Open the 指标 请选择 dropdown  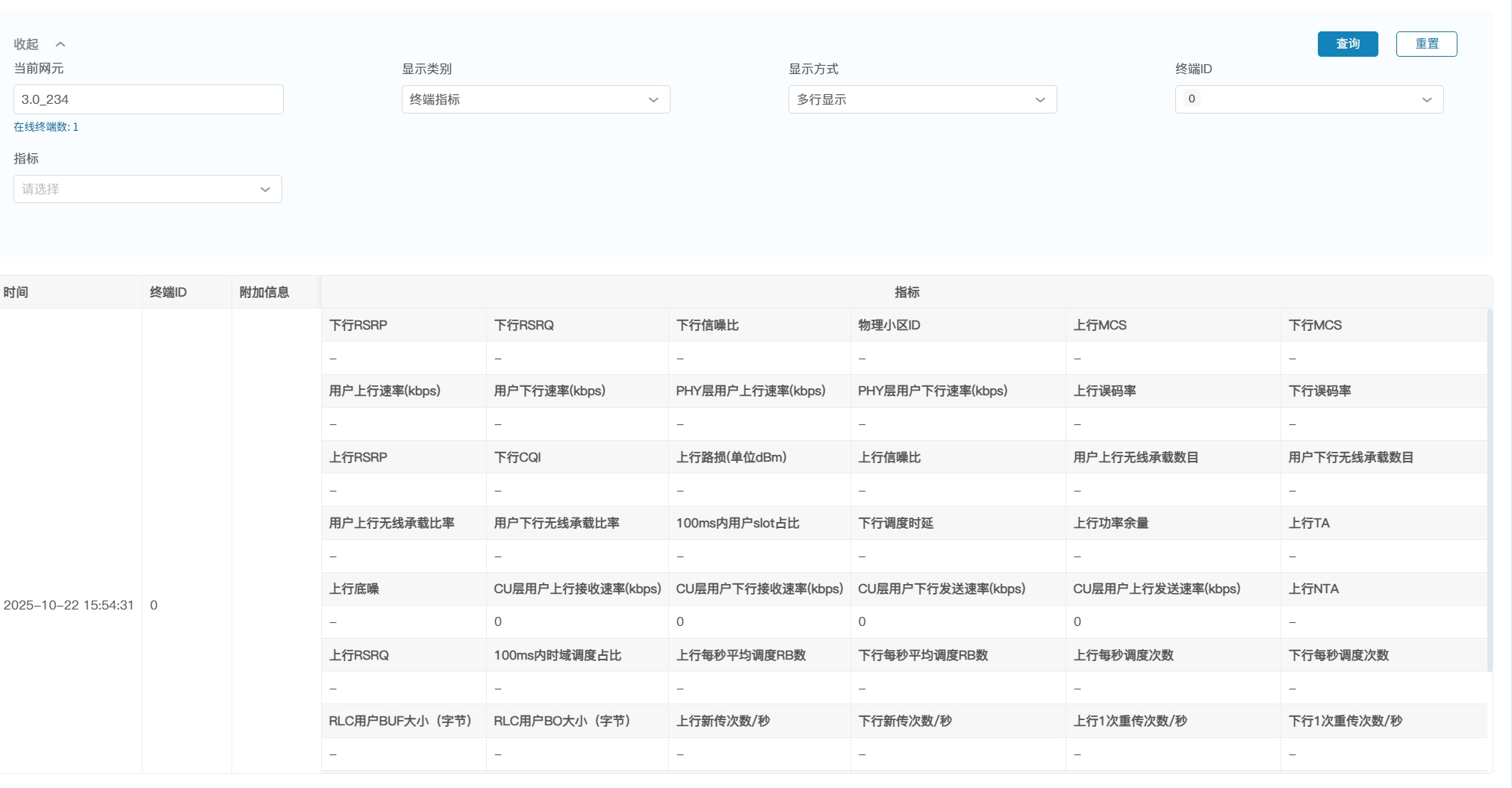tap(147, 189)
